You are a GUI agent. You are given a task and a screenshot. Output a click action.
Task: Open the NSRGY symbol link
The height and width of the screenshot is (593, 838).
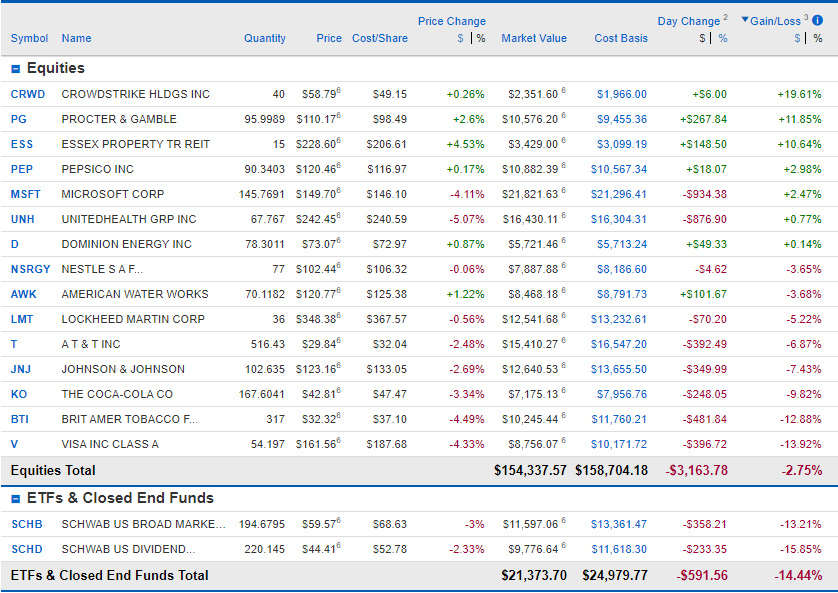point(30,270)
